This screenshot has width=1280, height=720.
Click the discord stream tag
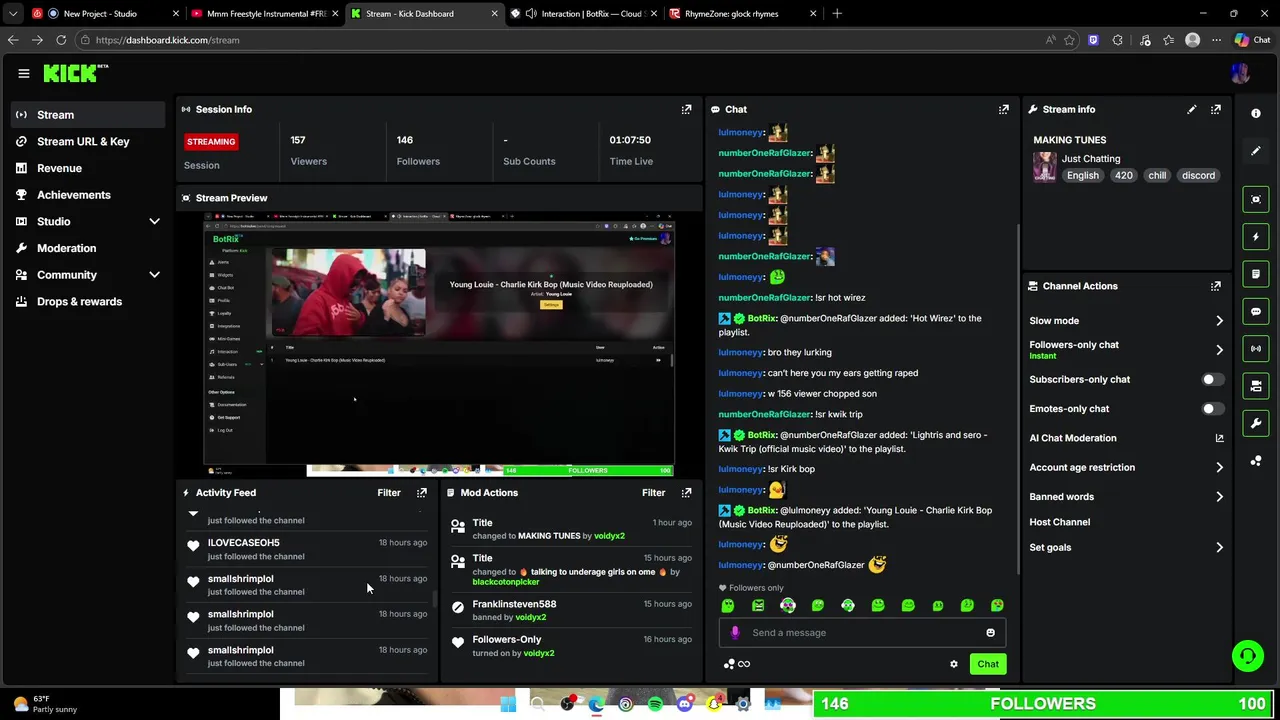click(x=1198, y=175)
